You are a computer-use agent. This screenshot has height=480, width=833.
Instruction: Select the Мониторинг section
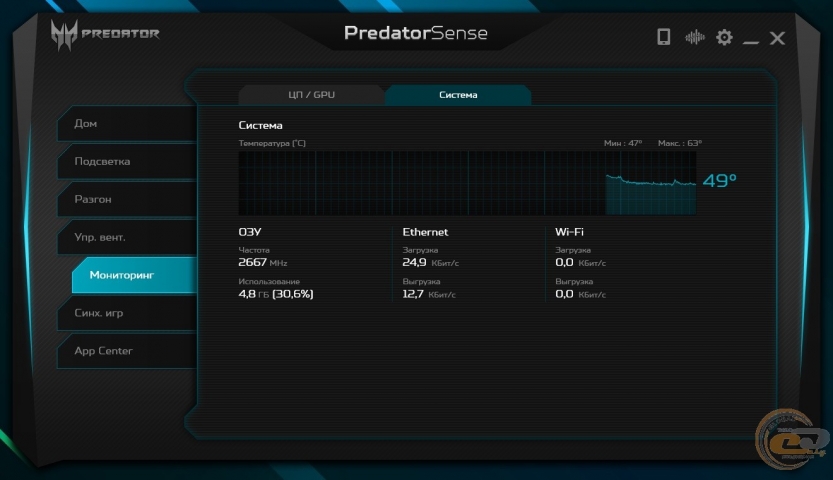pyautogui.click(x=135, y=275)
